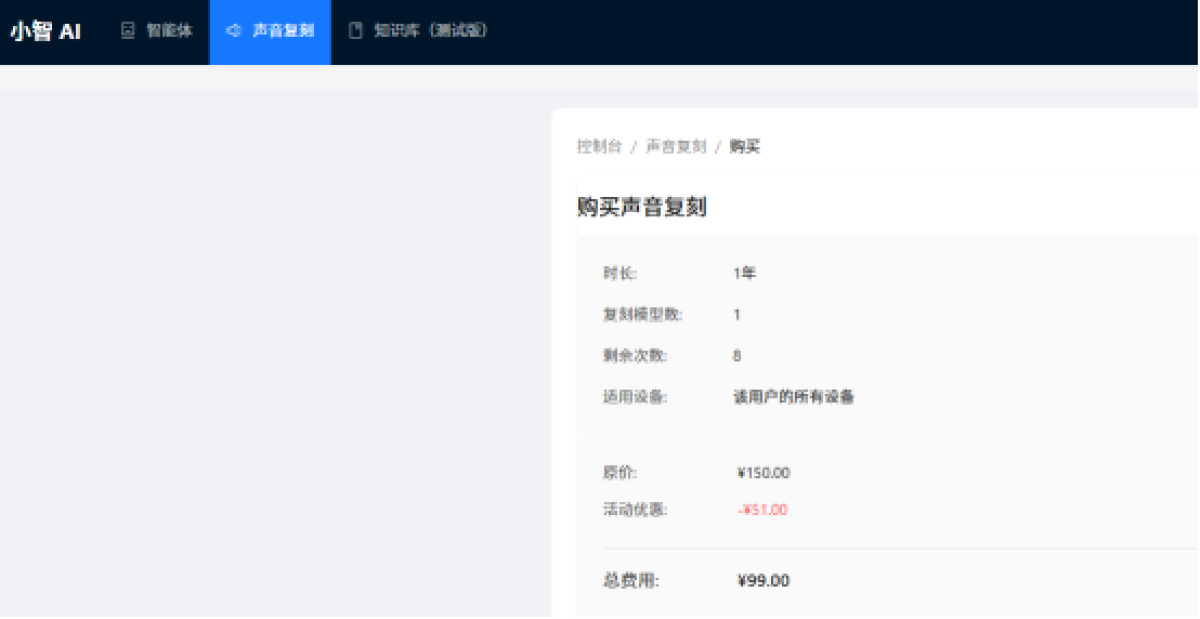Click the 原价 label
Viewport: 1200px width, 619px height.
(620, 473)
